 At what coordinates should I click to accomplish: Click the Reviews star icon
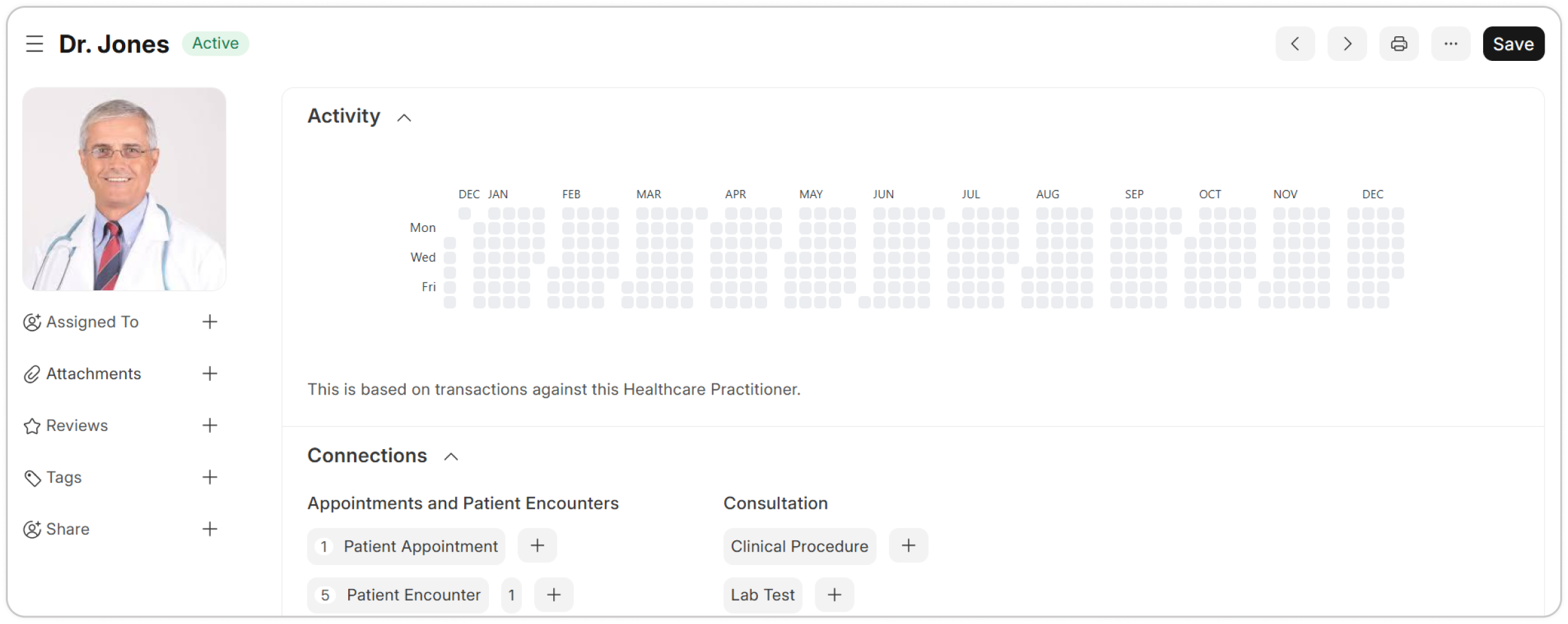point(32,426)
